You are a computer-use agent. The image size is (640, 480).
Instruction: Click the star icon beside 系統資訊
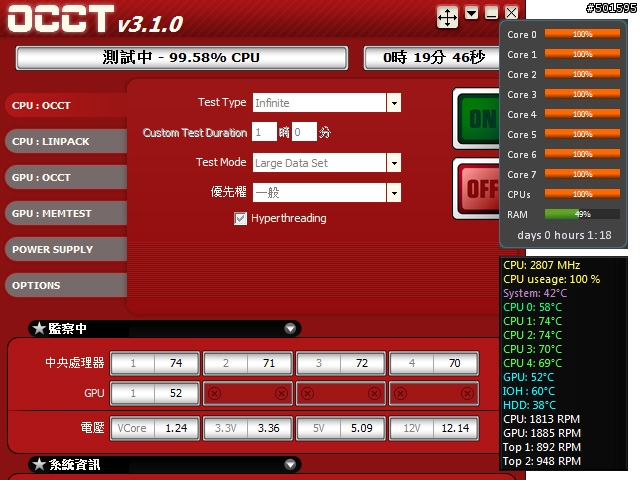[39, 464]
